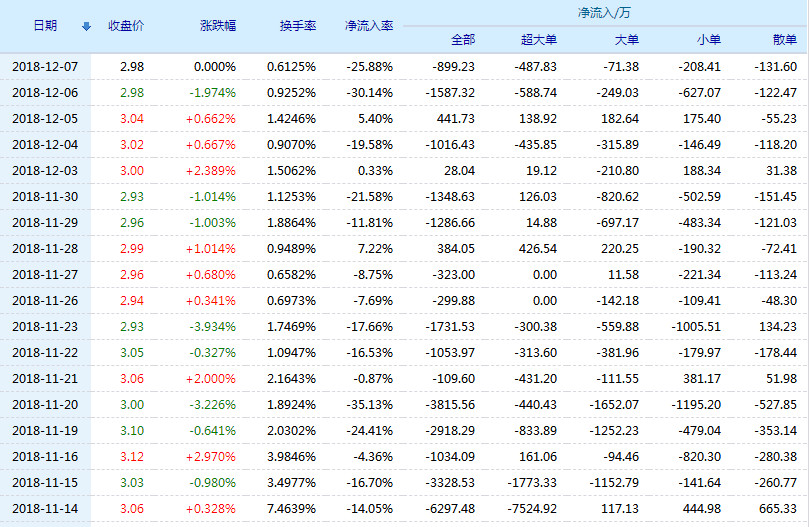Image resolution: width=812 pixels, height=527 pixels.
Task: Select the 日期 column header
Action: [x=45, y=26]
